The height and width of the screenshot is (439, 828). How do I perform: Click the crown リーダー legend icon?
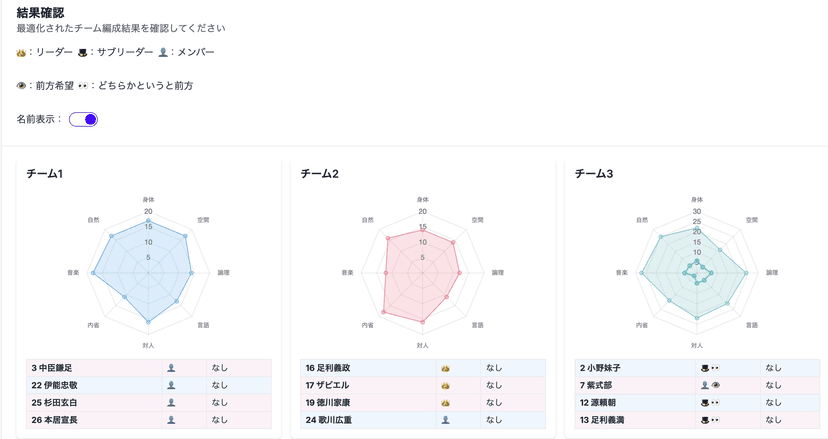pyautogui.click(x=22, y=53)
